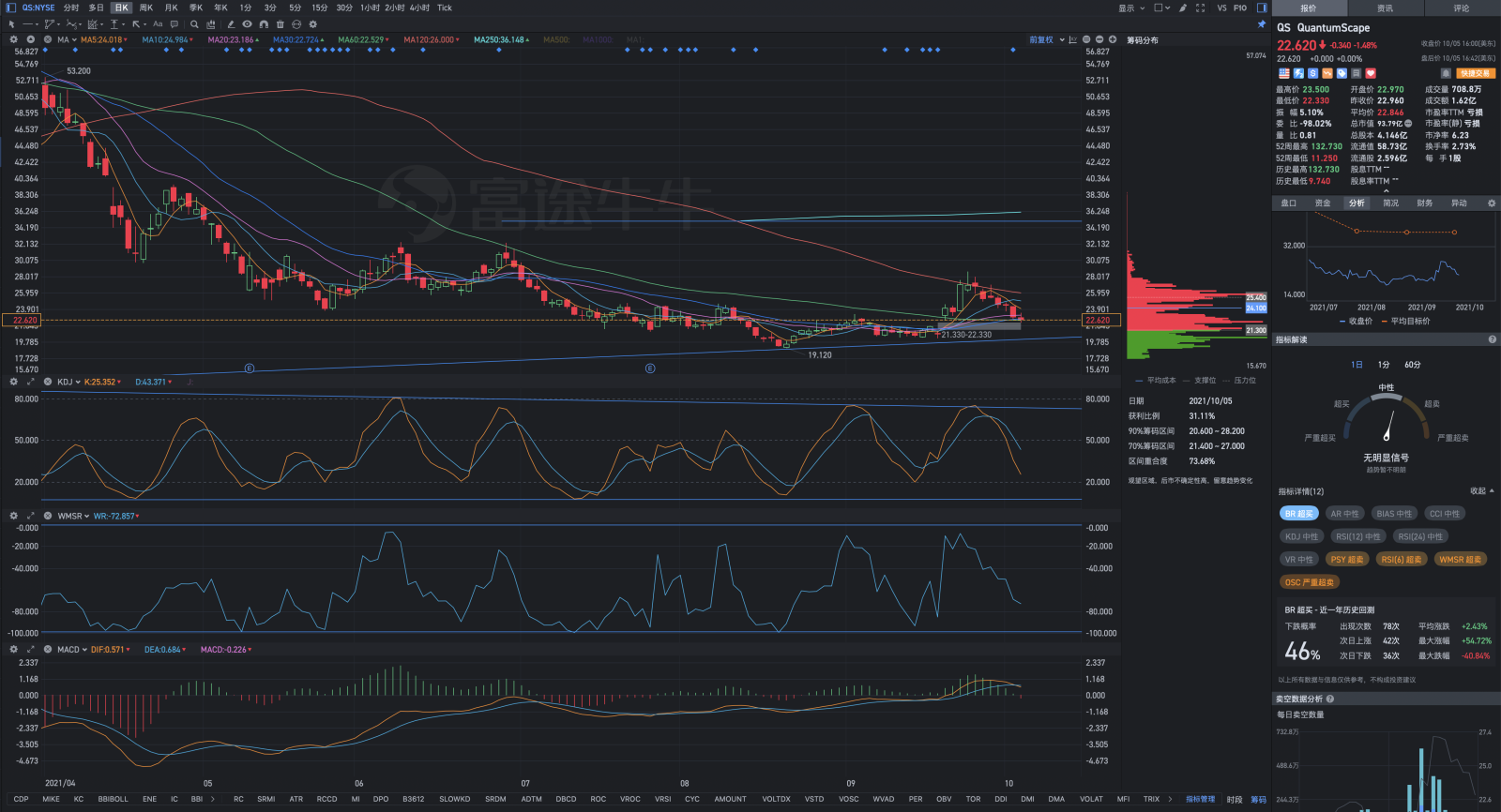The width and height of the screenshot is (1501, 812).
Task: Select the magnifier zoom tool in drawing toolbar
Action: tap(194, 24)
